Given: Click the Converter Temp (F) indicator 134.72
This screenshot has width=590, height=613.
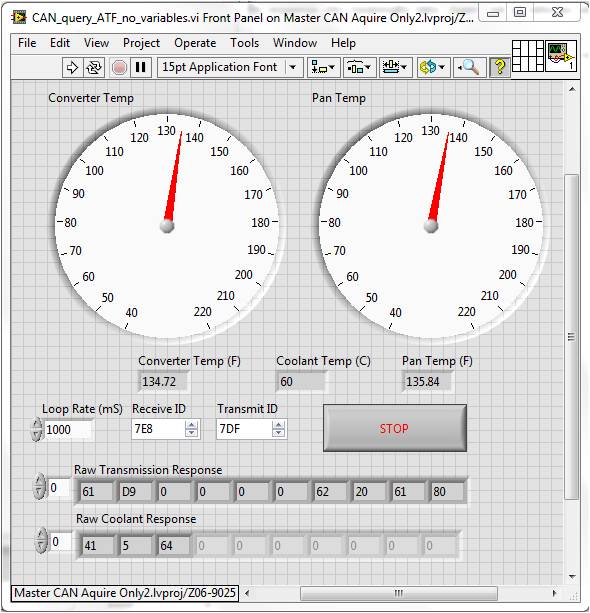Looking at the screenshot, I should pos(163,381).
